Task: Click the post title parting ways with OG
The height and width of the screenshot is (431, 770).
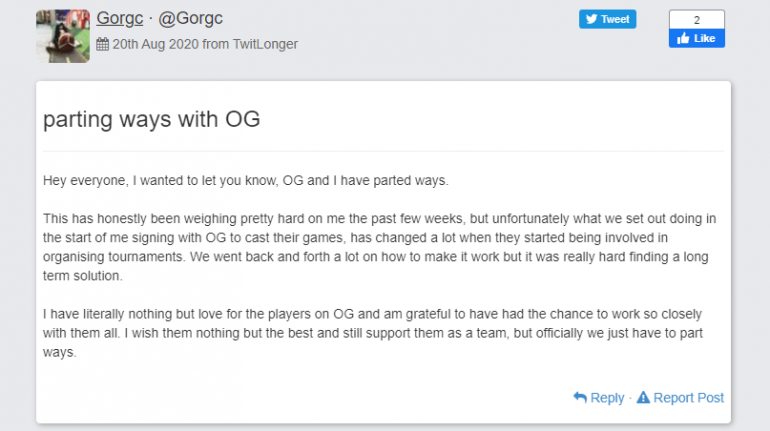Action: click(152, 119)
